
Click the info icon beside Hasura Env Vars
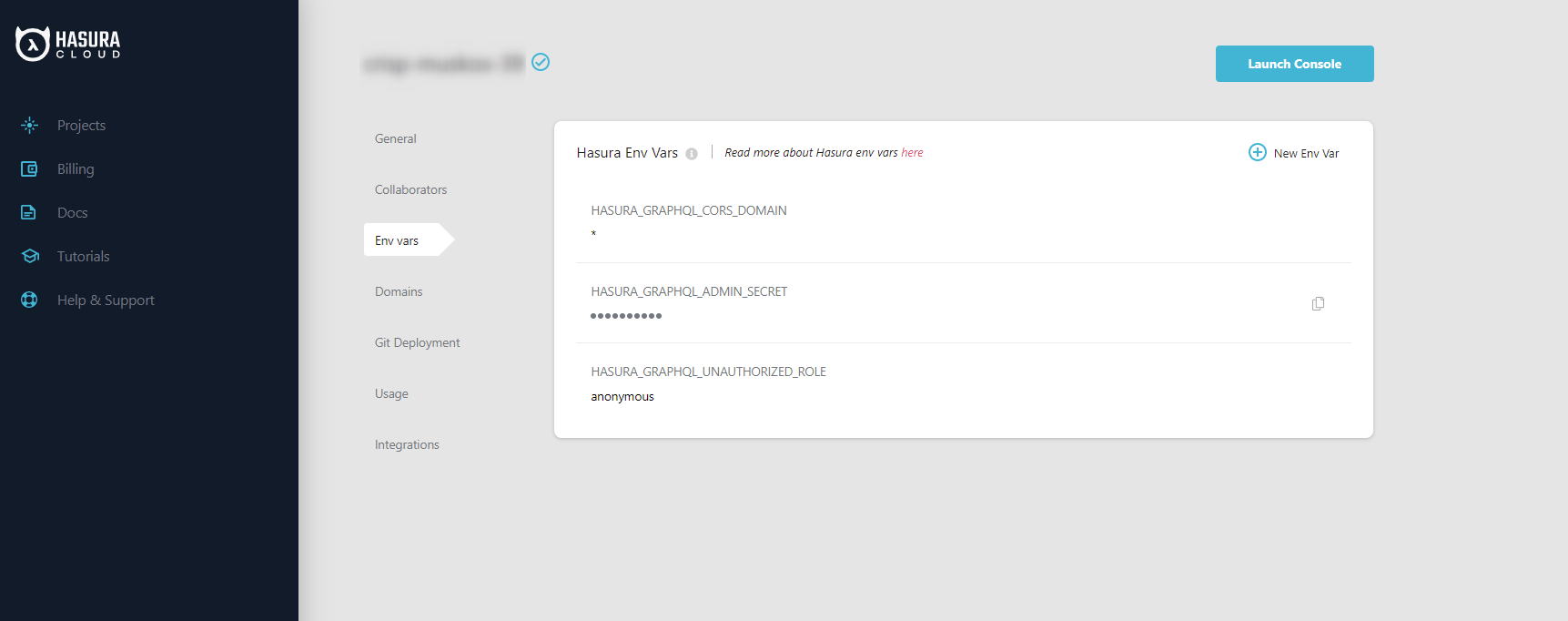[692, 154]
